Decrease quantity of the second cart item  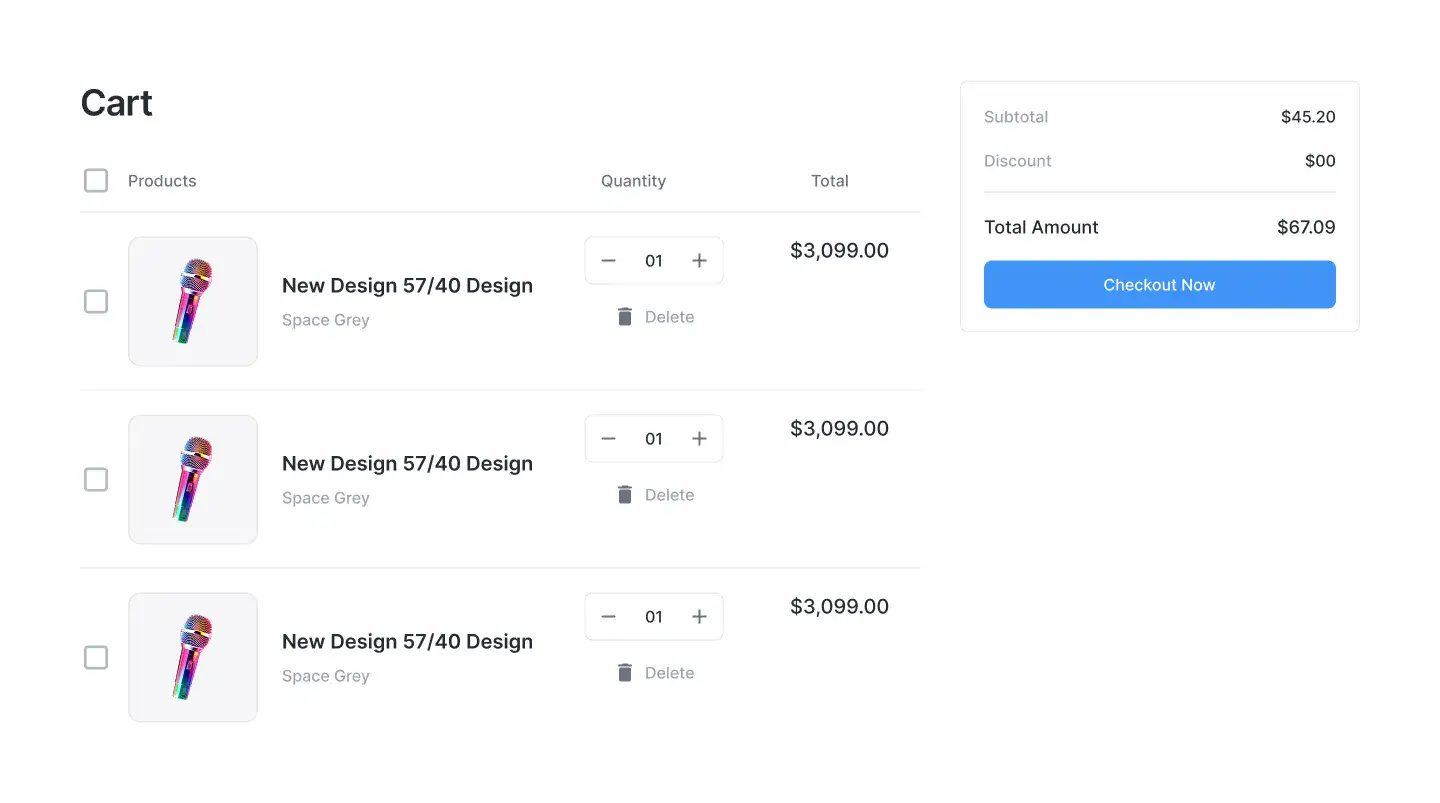(x=608, y=439)
